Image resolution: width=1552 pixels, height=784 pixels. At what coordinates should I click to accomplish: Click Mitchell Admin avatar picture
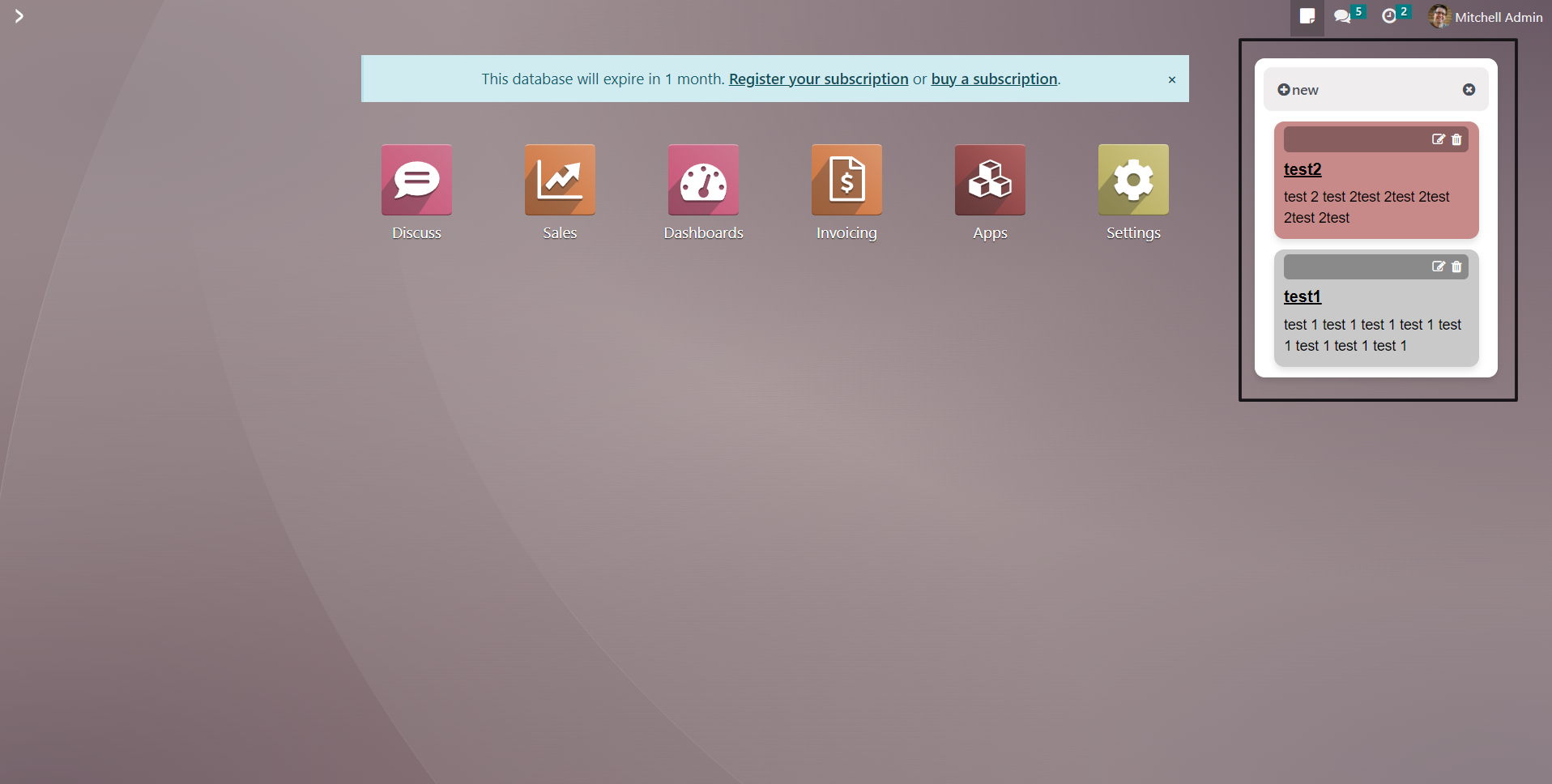tap(1439, 16)
